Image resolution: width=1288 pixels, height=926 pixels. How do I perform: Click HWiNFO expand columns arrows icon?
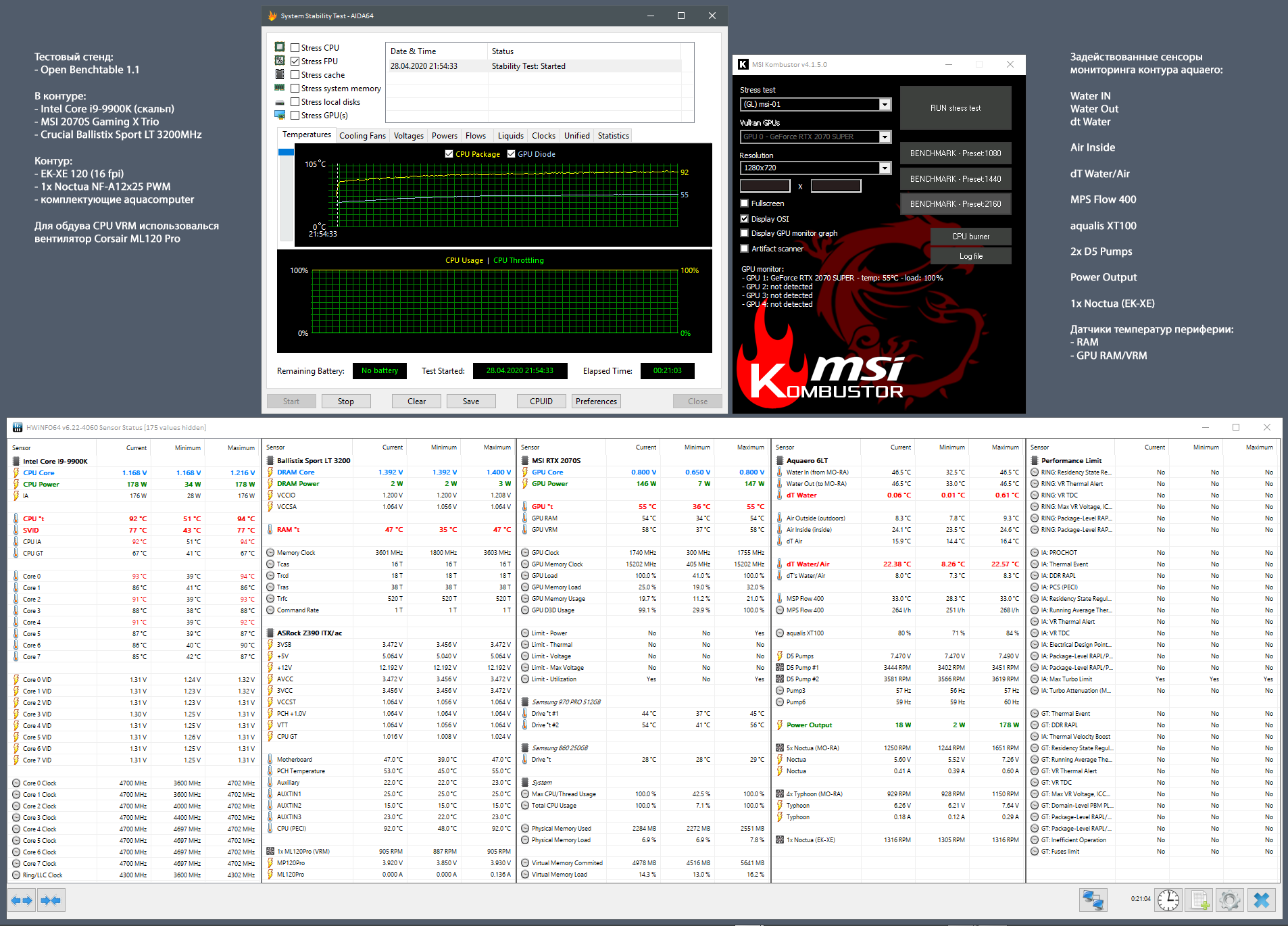tap(22, 900)
